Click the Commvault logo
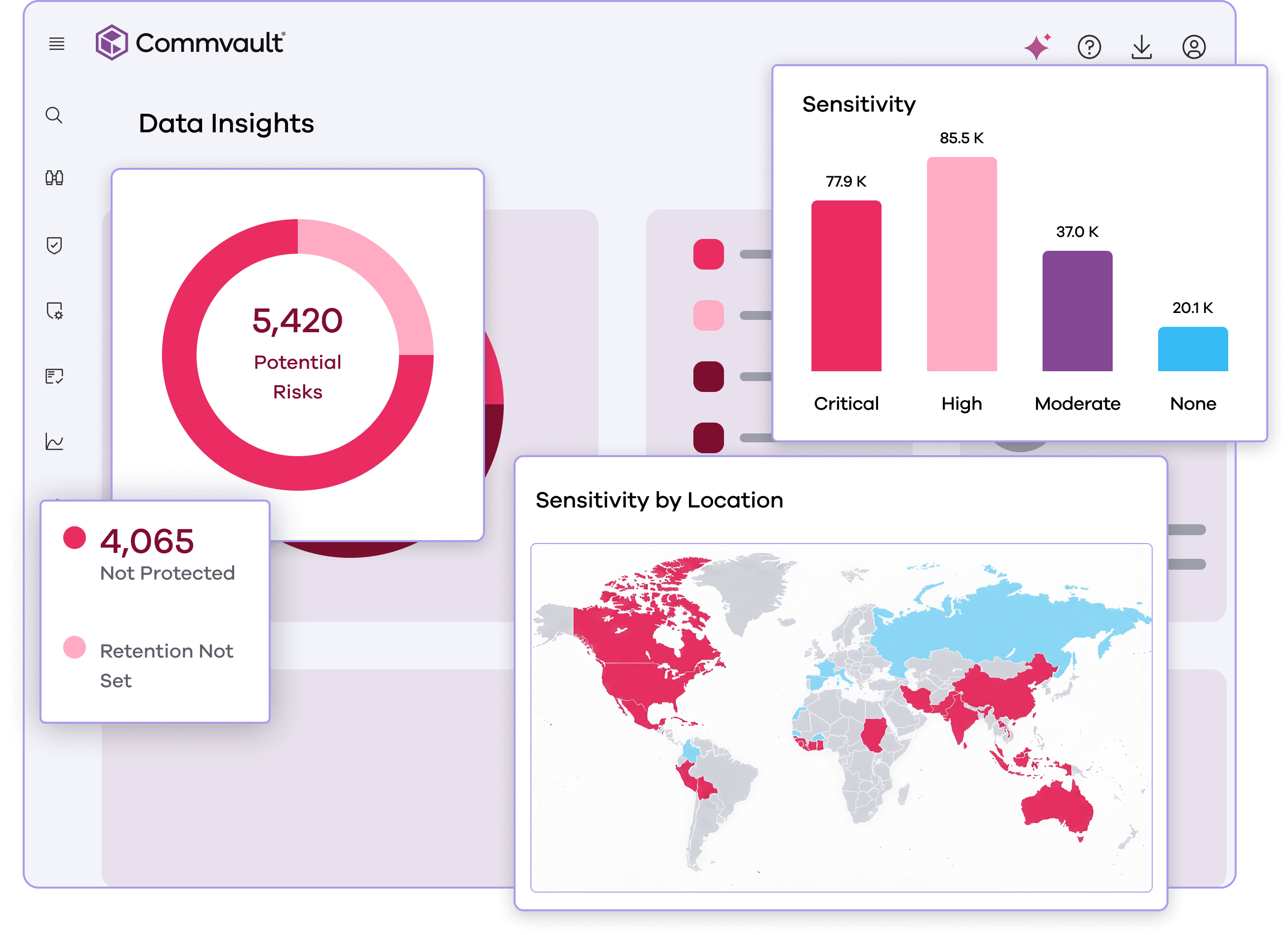This screenshot has width=1288, height=935. (190, 42)
